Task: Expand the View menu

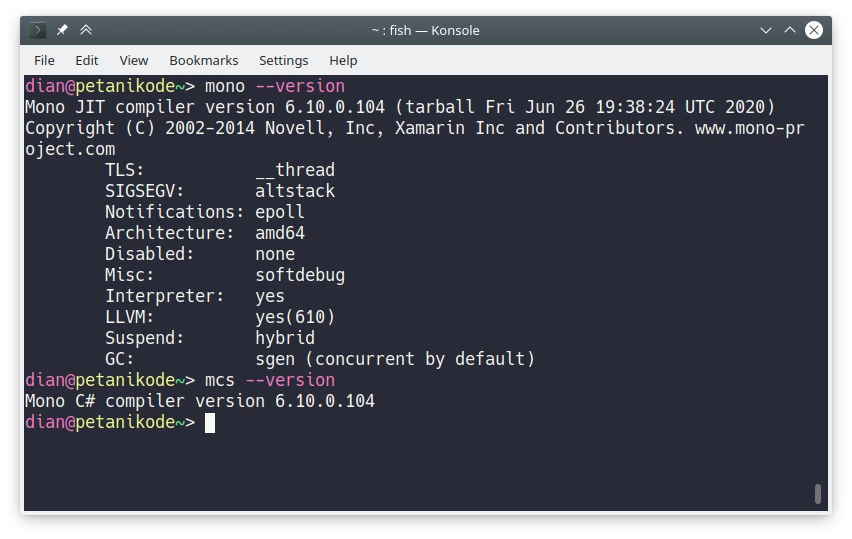Action: click(x=134, y=60)
